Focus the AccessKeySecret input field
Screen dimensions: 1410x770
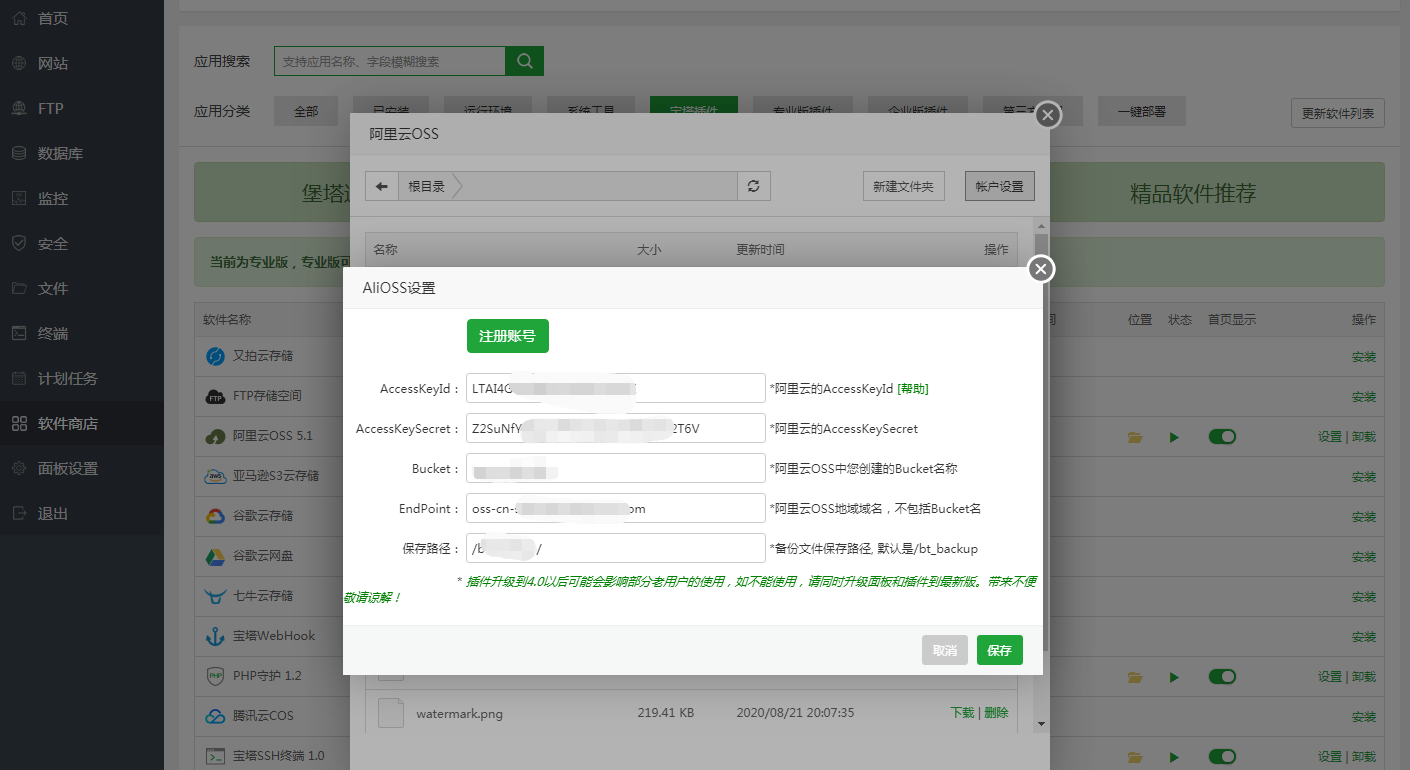coord(616,428)
